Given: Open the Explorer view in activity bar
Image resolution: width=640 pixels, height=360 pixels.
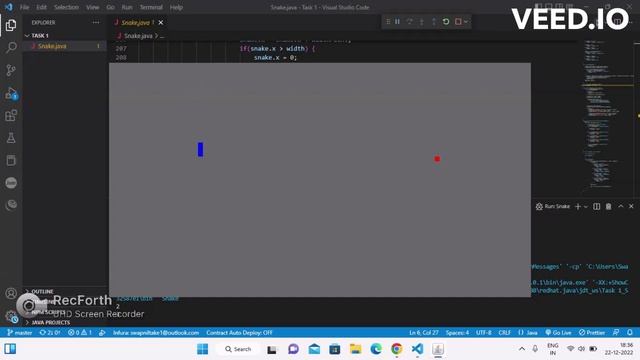Looking at the screenshot, I should pyautogui.click(x=11, y=25).
